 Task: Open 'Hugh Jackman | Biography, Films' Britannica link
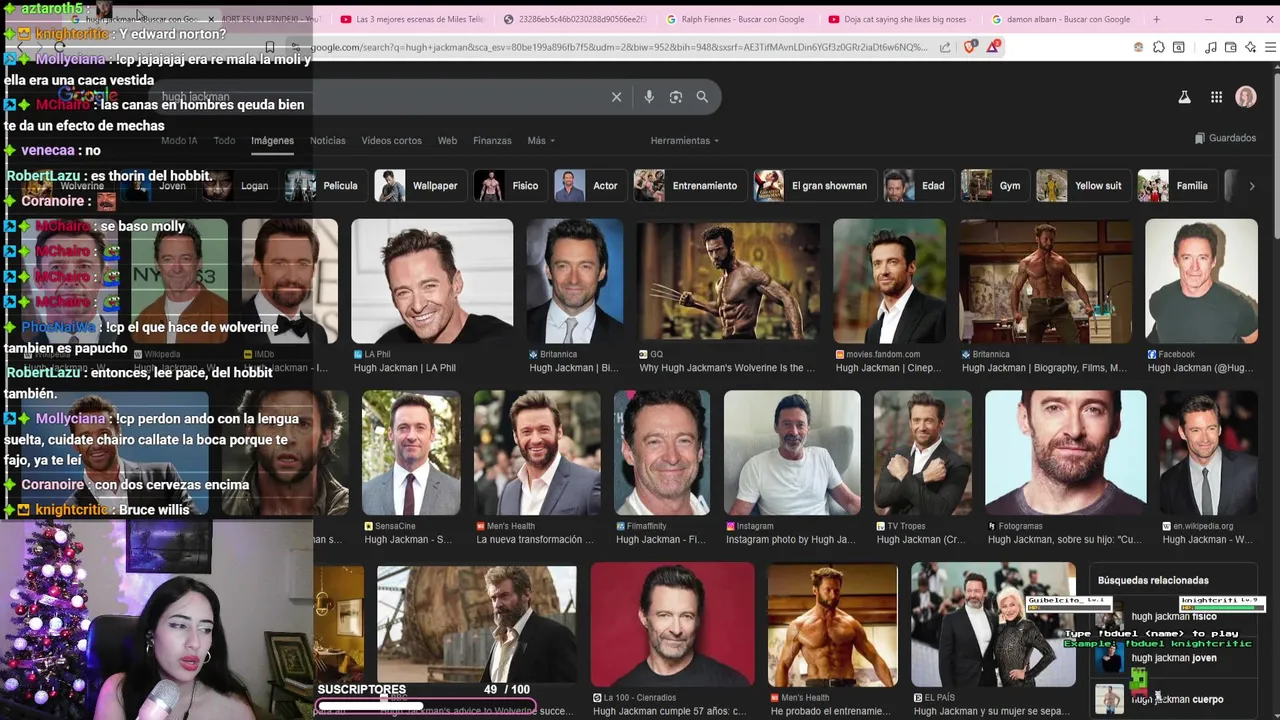(1044, 368)
